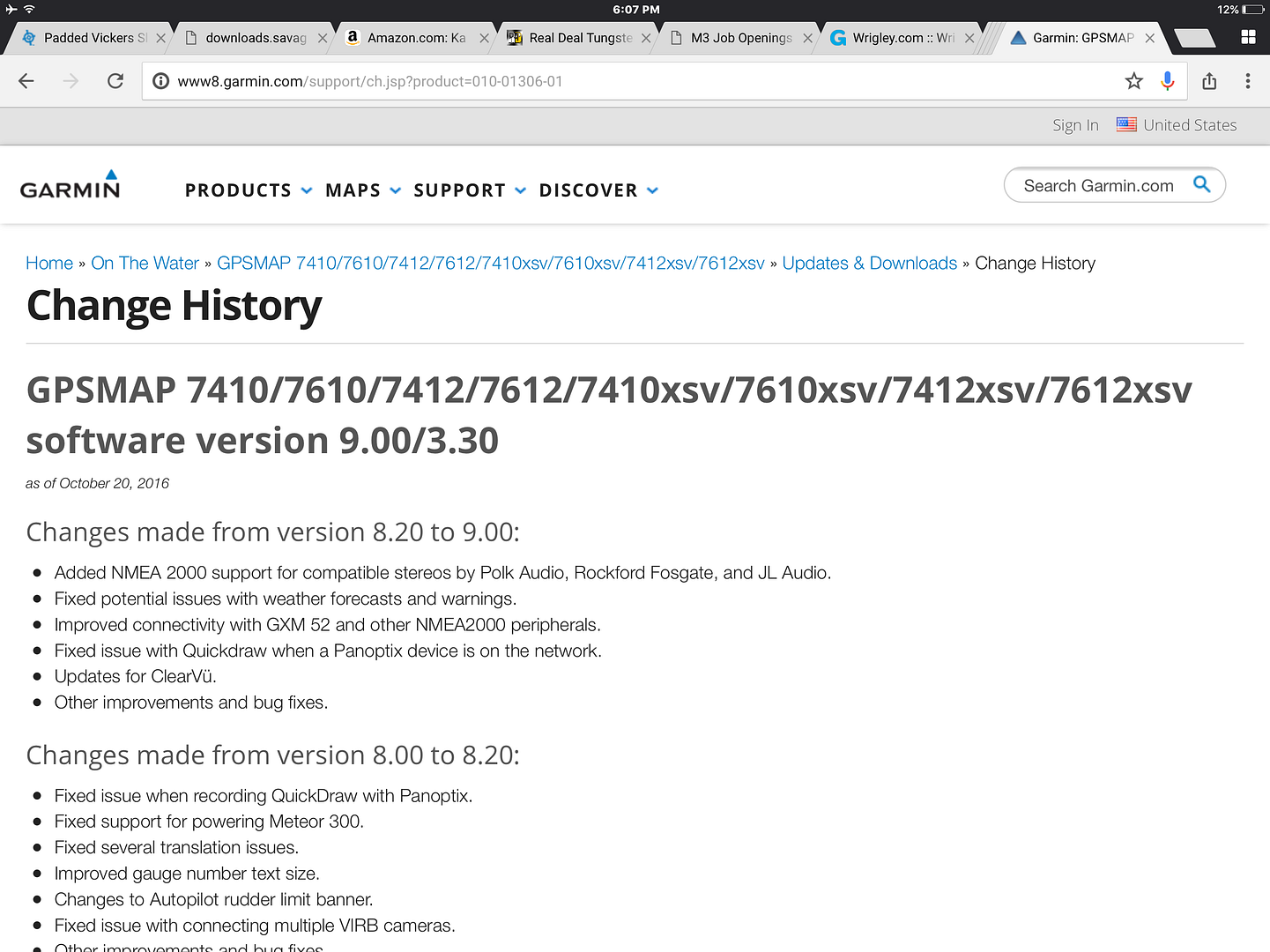This screenshot has width=1270, height=952.
Task: Close the Amazon.com tab
Action: click(484, 38)
